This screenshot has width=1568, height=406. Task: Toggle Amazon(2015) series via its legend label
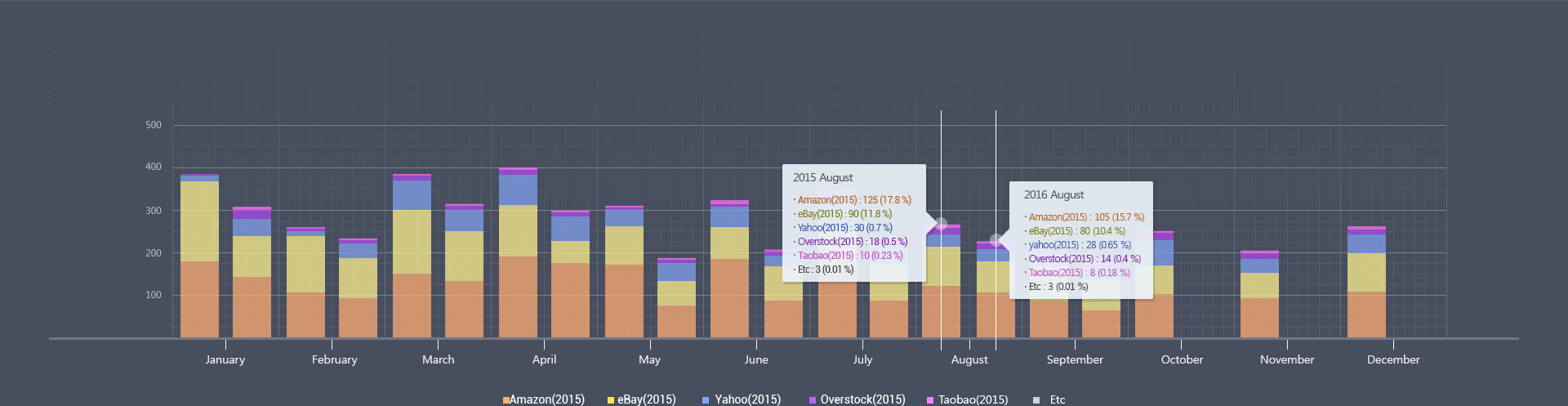tap(547, 399)
